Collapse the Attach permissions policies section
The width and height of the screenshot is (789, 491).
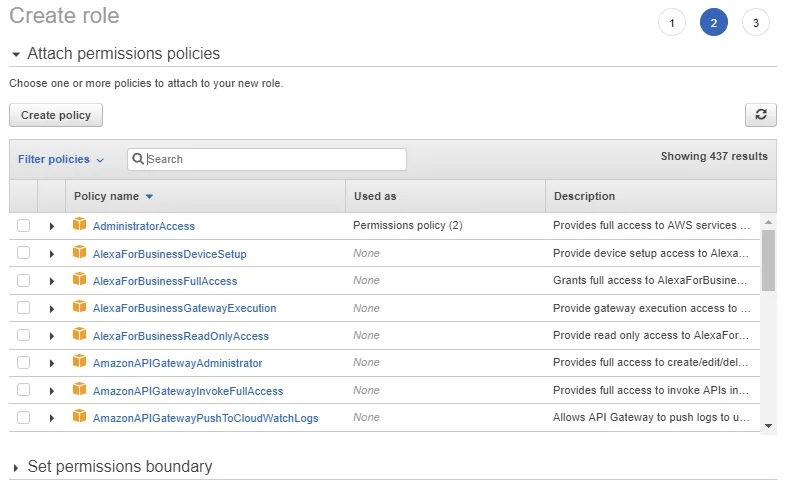click(16, 54)
